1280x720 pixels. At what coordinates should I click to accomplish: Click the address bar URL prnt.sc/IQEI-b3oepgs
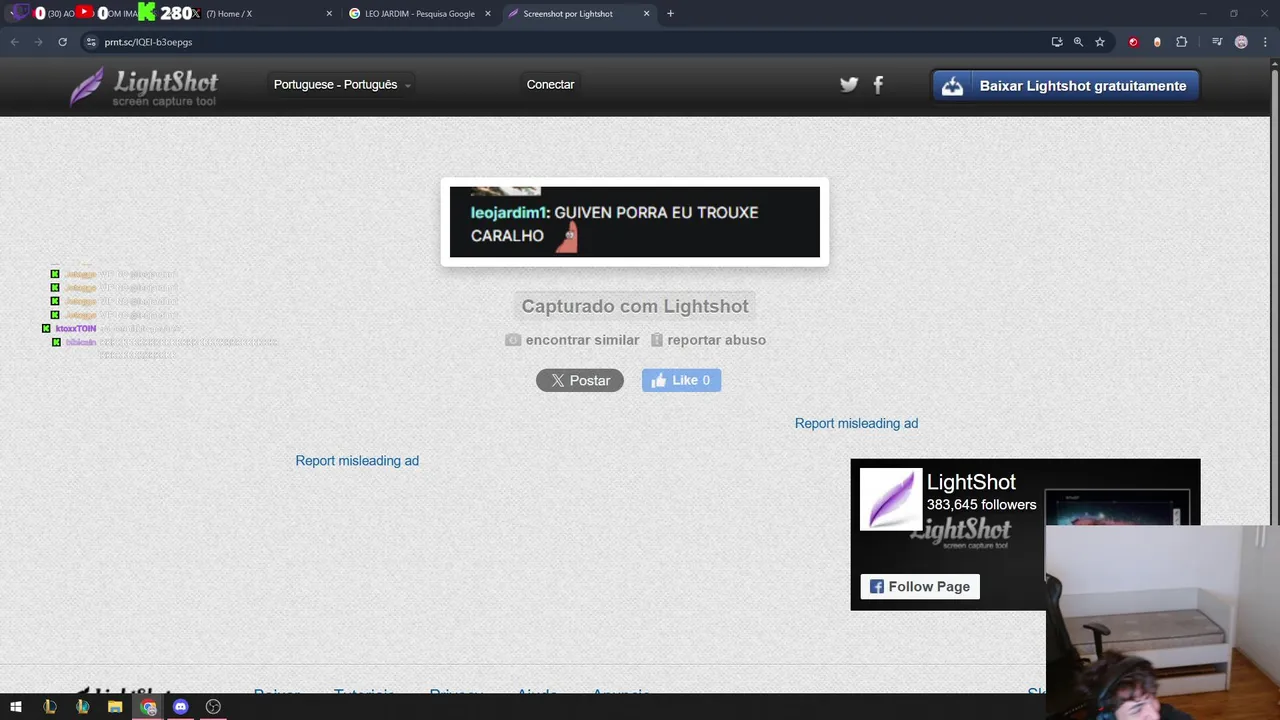click(148, 42)
